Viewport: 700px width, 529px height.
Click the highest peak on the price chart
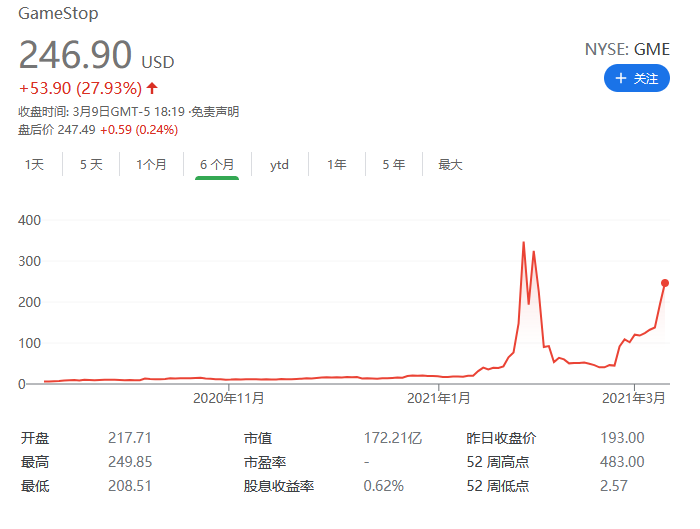(524, 243)
